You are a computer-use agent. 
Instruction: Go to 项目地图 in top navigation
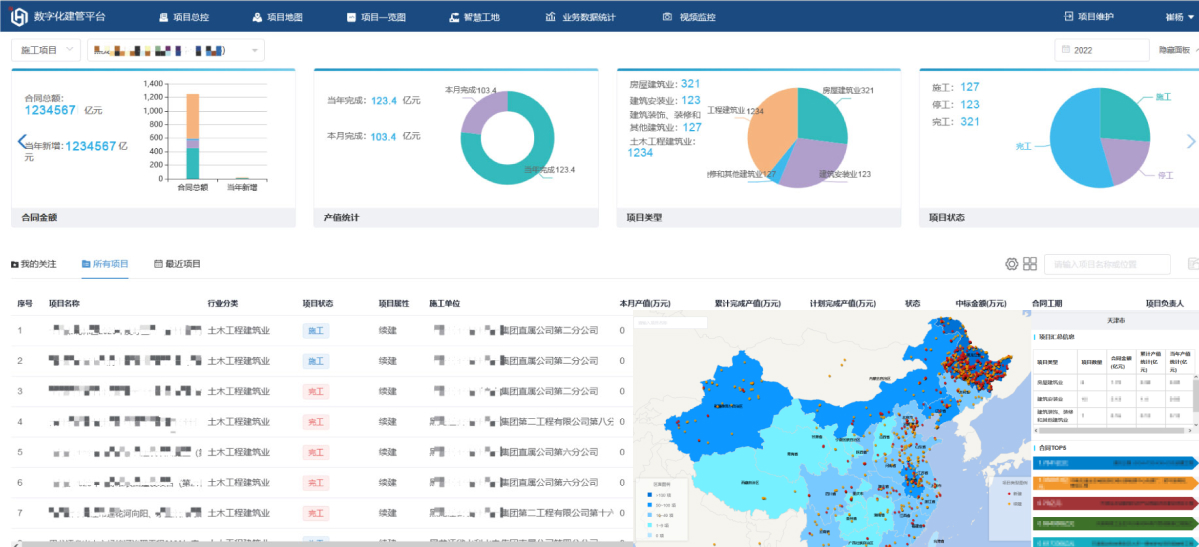(x=277, y=17)
